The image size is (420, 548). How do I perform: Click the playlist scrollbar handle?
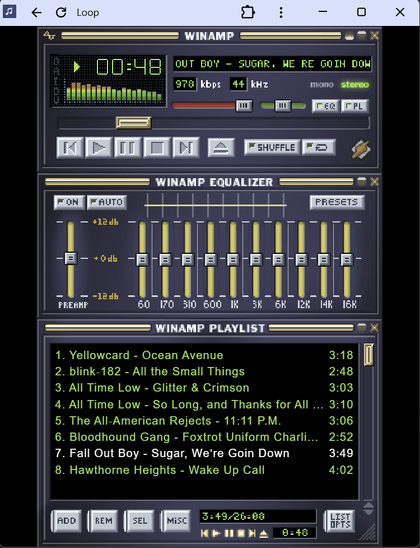tap(368, 354)
